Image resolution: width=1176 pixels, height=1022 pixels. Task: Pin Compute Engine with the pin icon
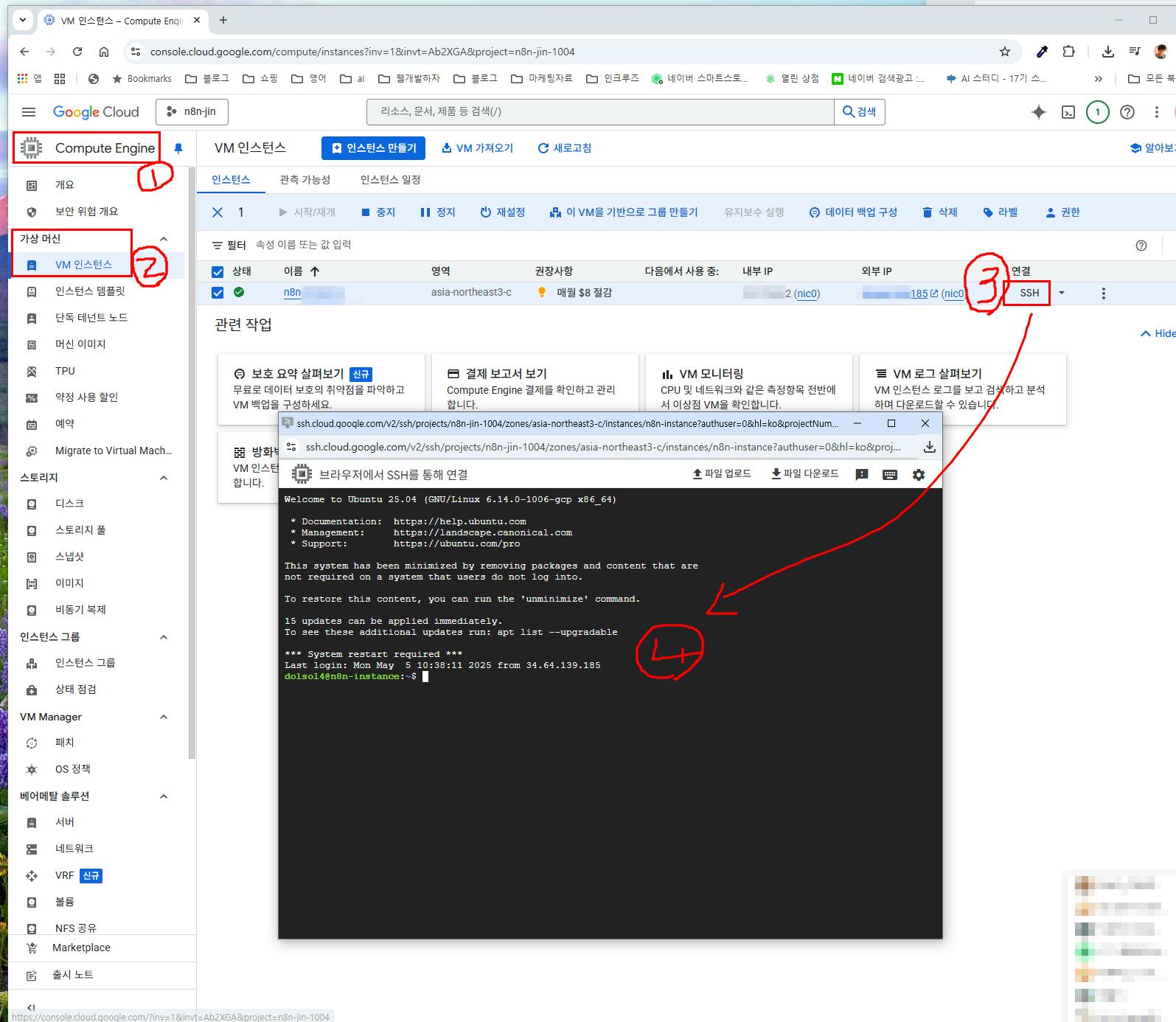click(178, 148)
